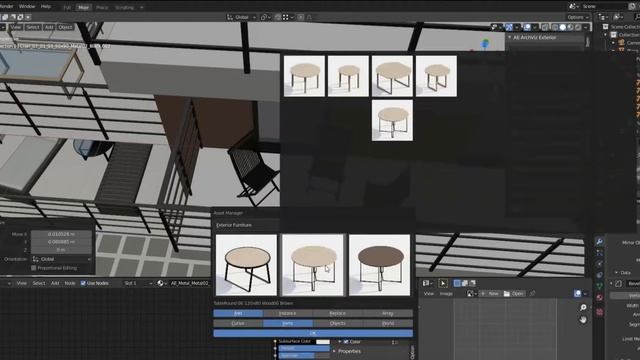The height and width of the screenshot is (360, 640).
Task: Click the blue slider below Subsurface Color
Action: pos(304,348)
